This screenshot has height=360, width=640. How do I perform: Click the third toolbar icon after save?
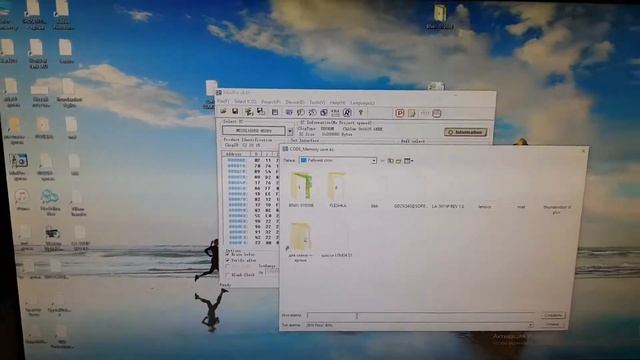(x=249, y=112)
